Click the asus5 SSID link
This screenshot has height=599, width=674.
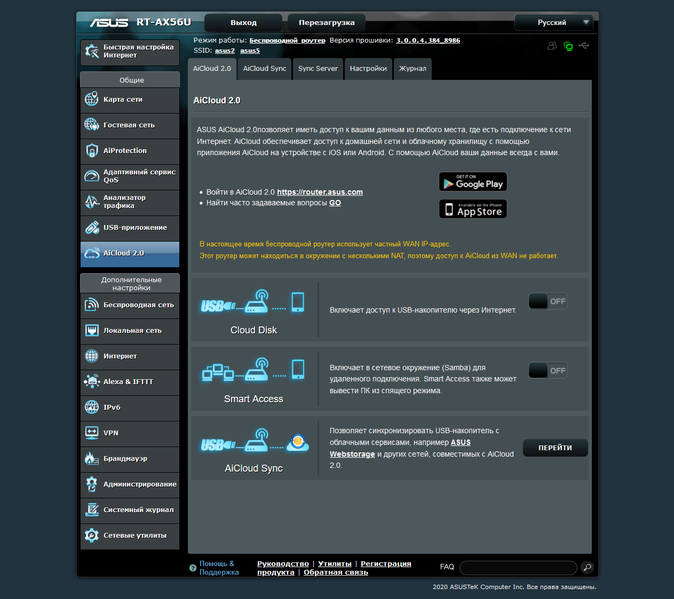click(x=250, y=51)
